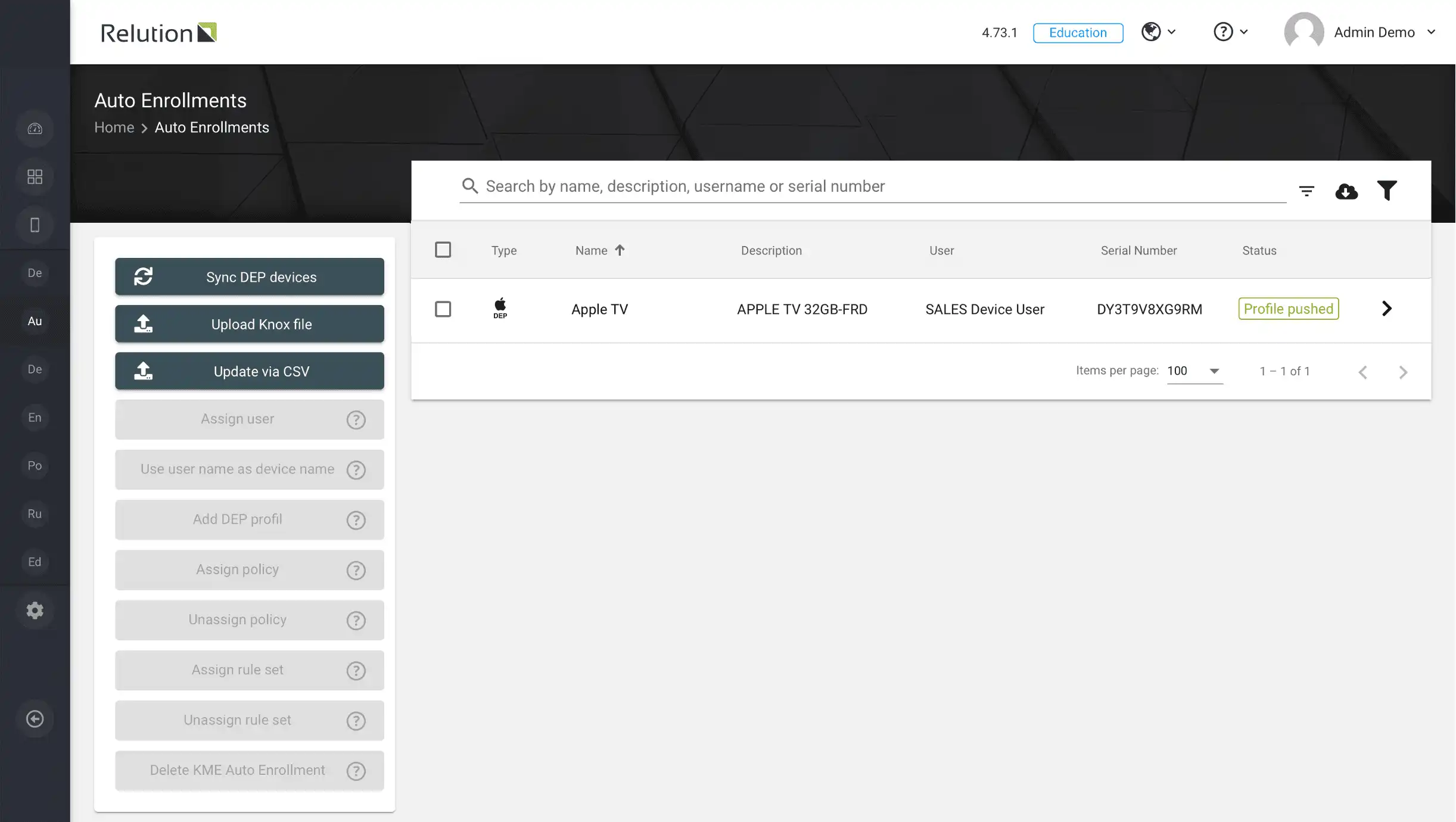Click serial number DY3T9V8XG9RM
Screen dimensions: 1456x822
coord(1150,309)
